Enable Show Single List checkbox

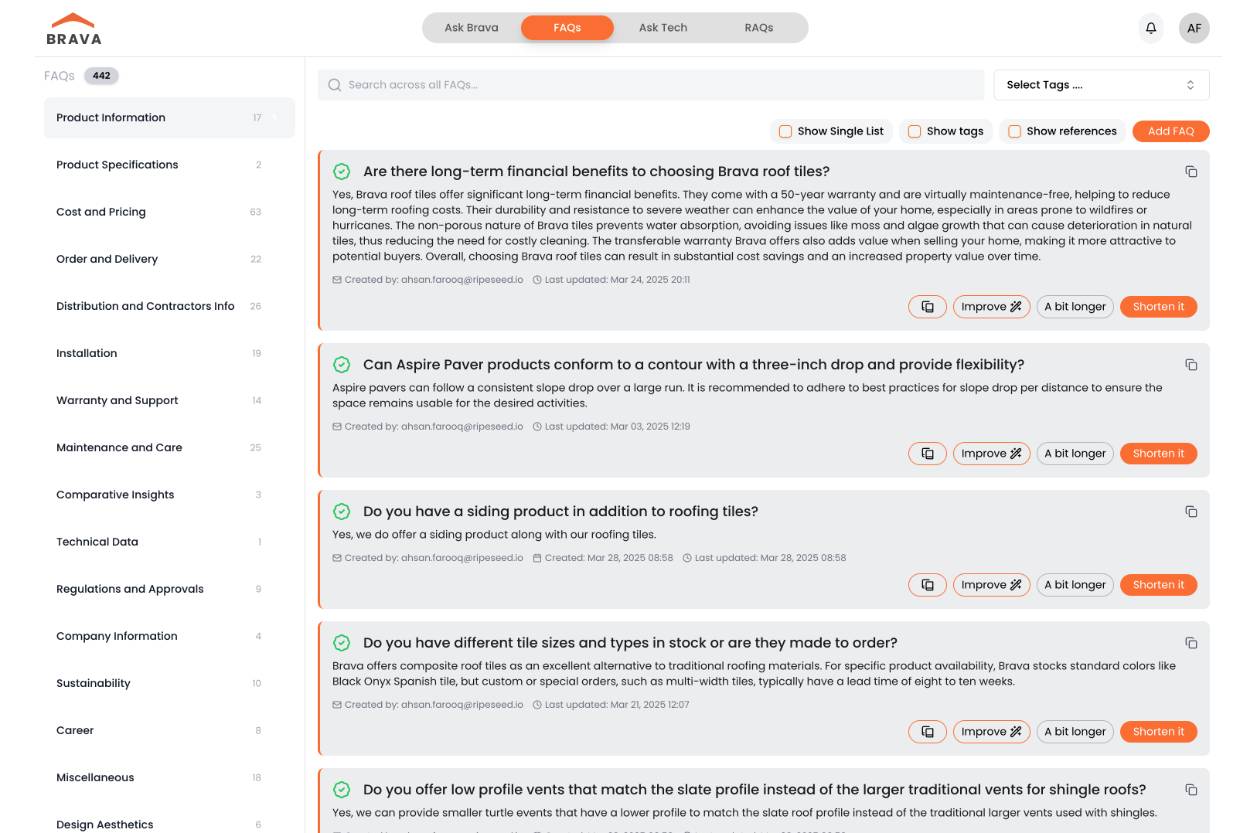786,131
